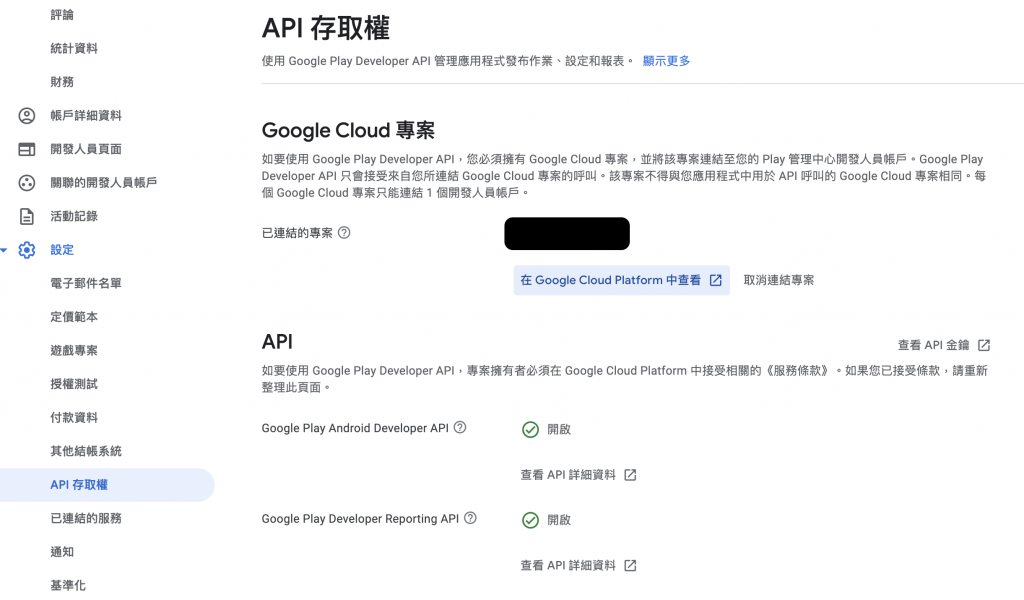This screenshot has height=600, width=1024.
Task: Open 已連結的服務 settings
Action: click(x=86, y=518)
